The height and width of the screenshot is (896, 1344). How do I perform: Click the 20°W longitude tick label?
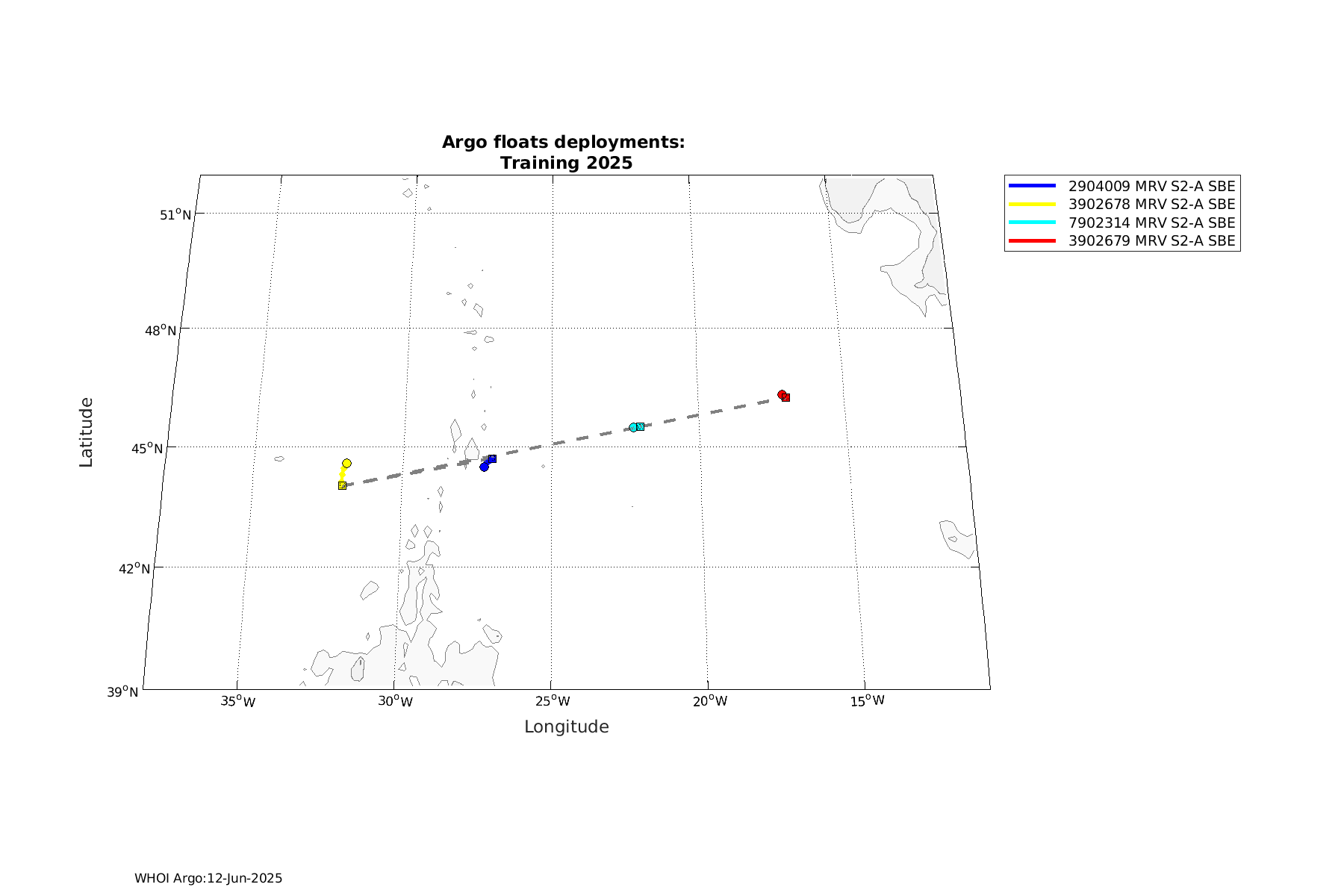(x=709, y=701)
